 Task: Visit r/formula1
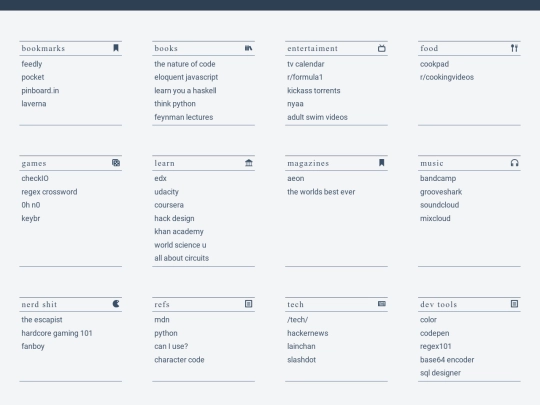pos(305,77)
